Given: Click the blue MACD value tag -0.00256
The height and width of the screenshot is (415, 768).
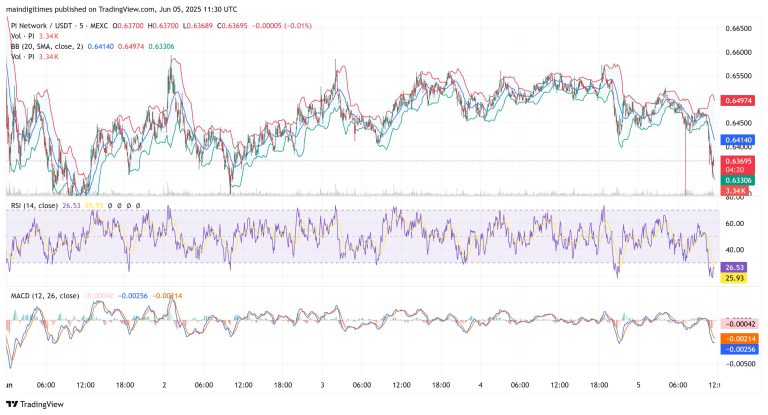Looking at the screenshot, I should point(739,350).
